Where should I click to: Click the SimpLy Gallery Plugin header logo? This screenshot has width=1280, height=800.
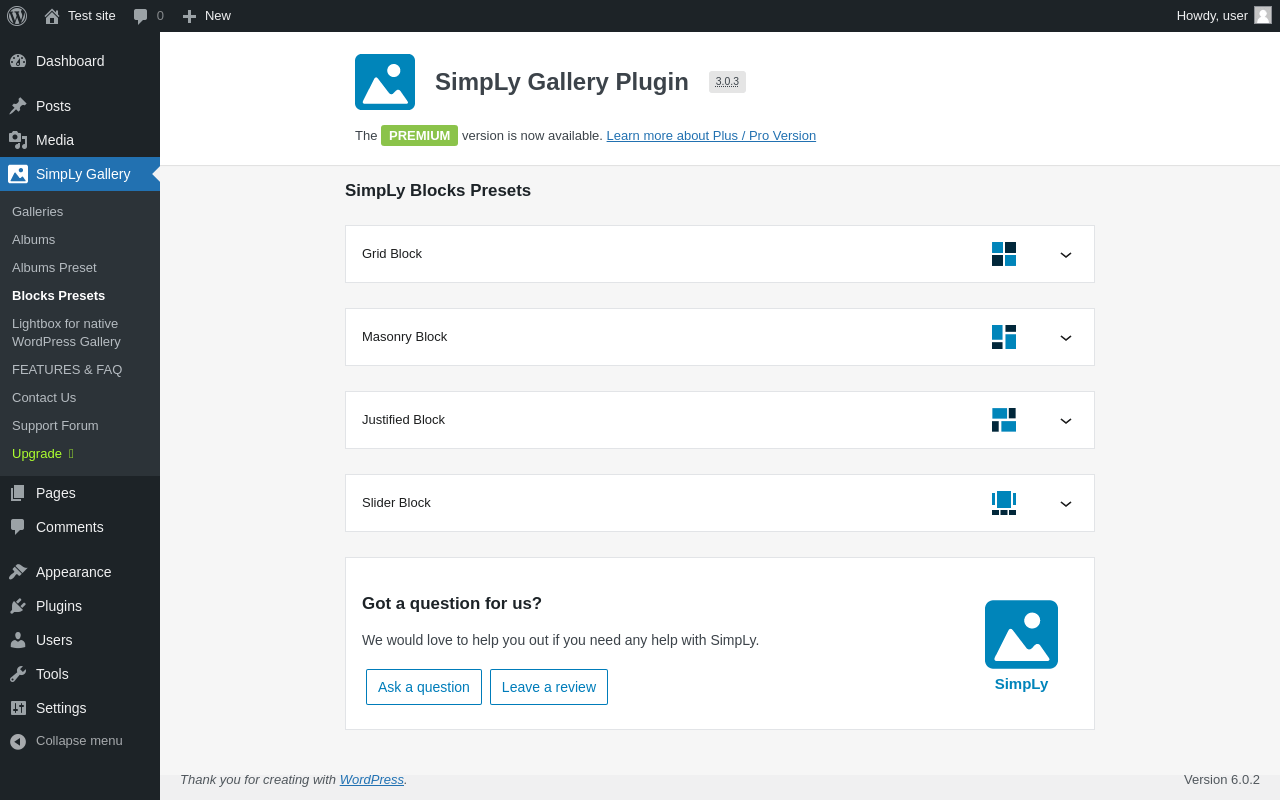(x=385, y=82)
